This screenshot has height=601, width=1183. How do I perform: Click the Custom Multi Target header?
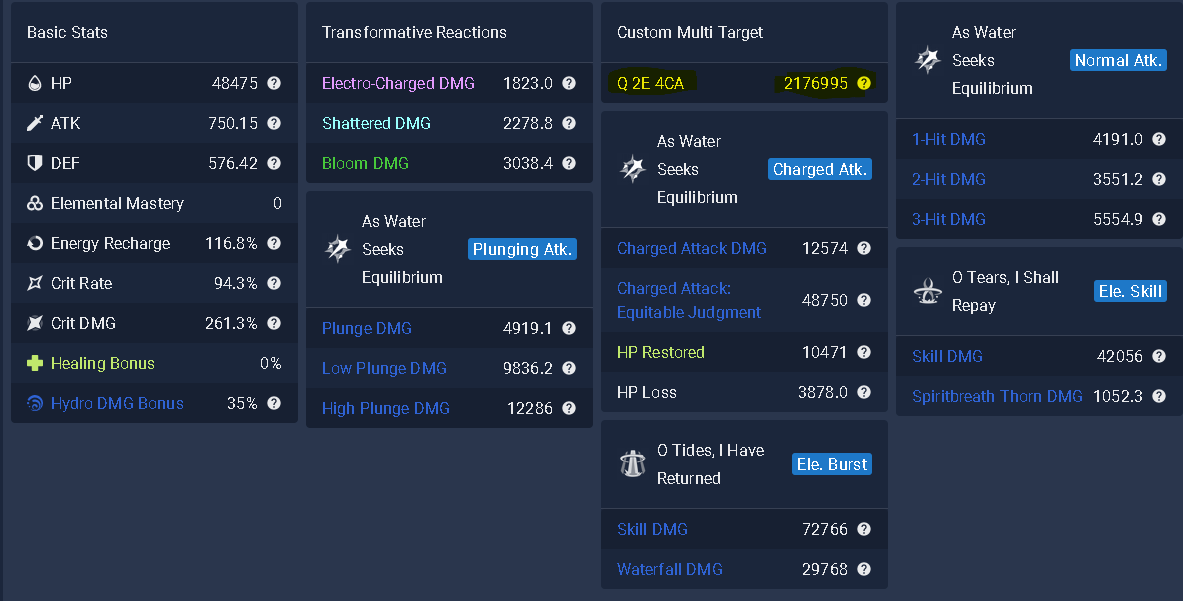pos(690,32)
